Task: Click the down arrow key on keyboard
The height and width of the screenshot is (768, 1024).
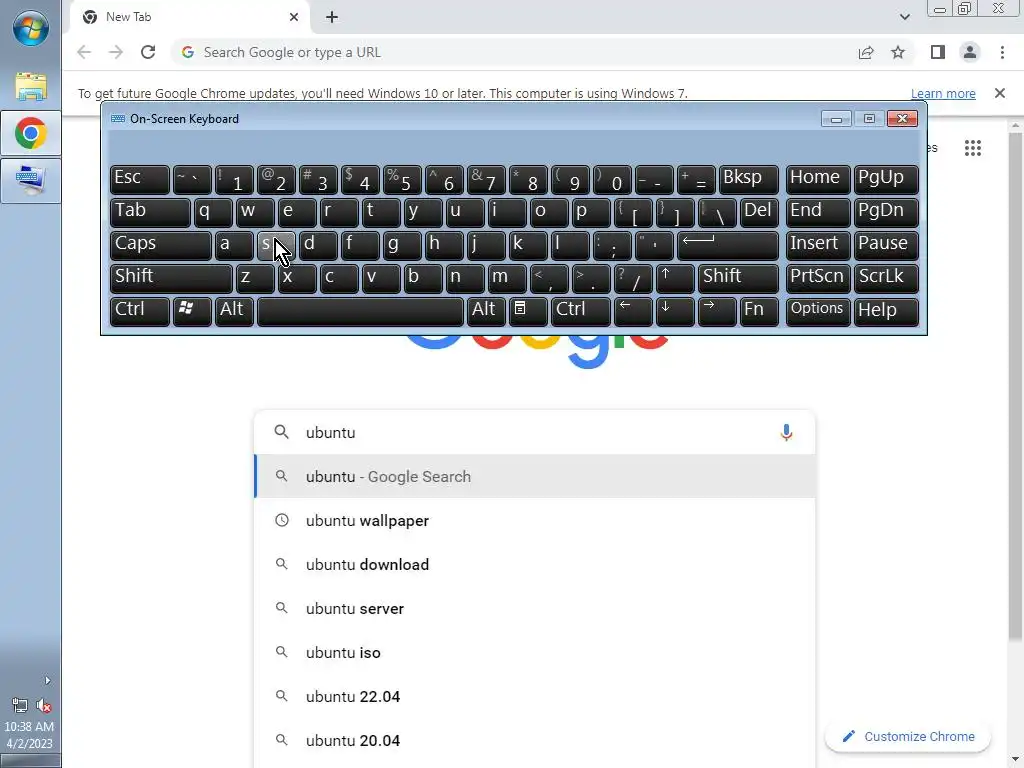Action: [675, 311]
